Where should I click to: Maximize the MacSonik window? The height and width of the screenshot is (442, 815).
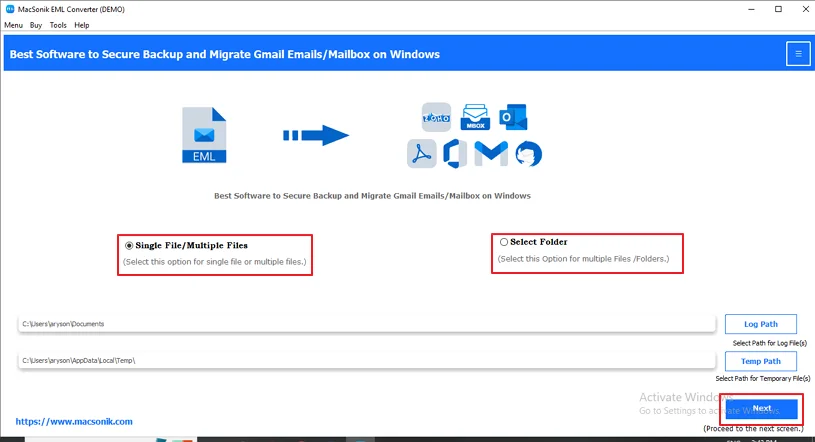[x=778, y=9]
